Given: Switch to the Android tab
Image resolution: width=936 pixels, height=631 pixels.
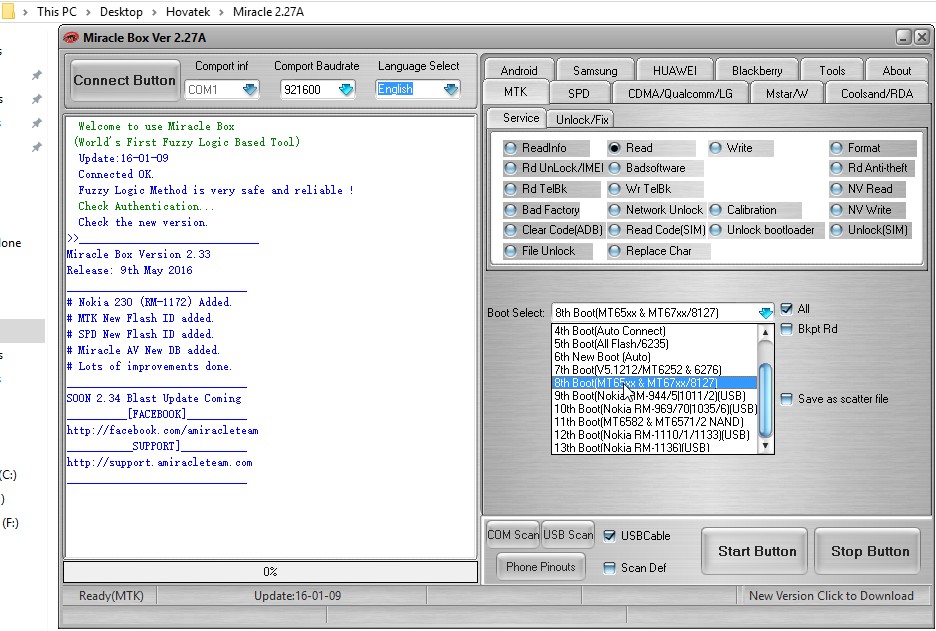Looking at the screenshot, I should click(519, 70).
